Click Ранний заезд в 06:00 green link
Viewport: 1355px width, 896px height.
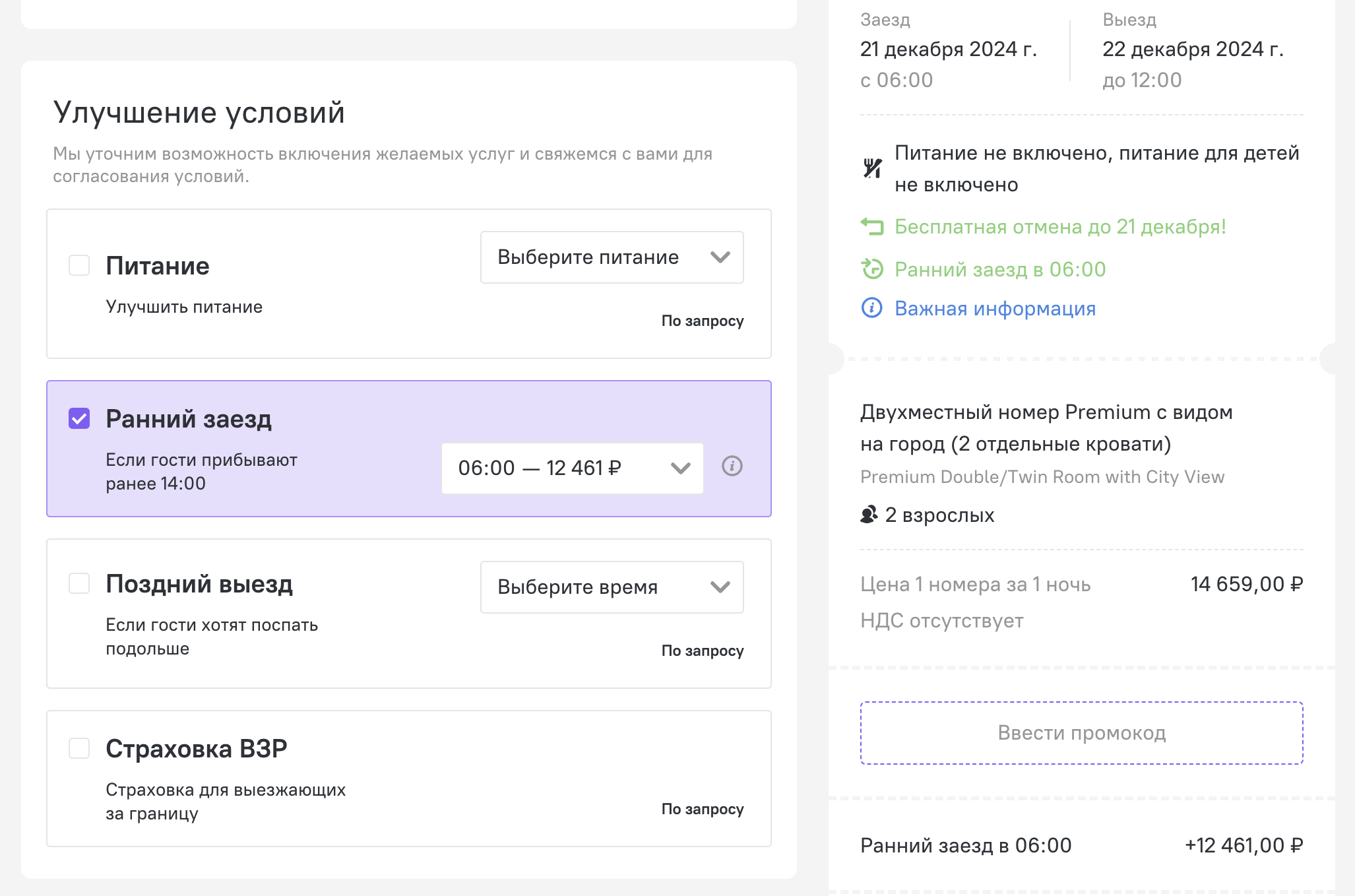[x=1000, y=269]
